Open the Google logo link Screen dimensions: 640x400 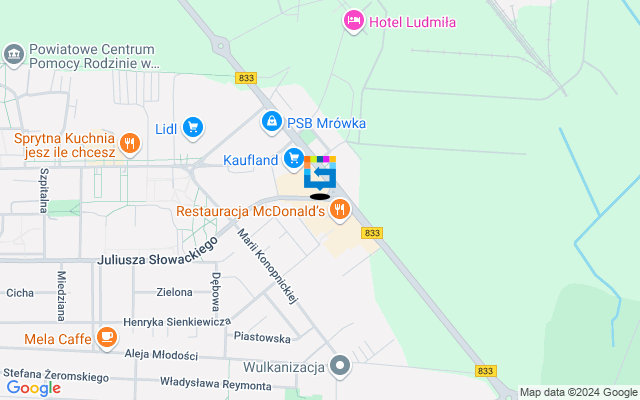(x=34, y=388)
